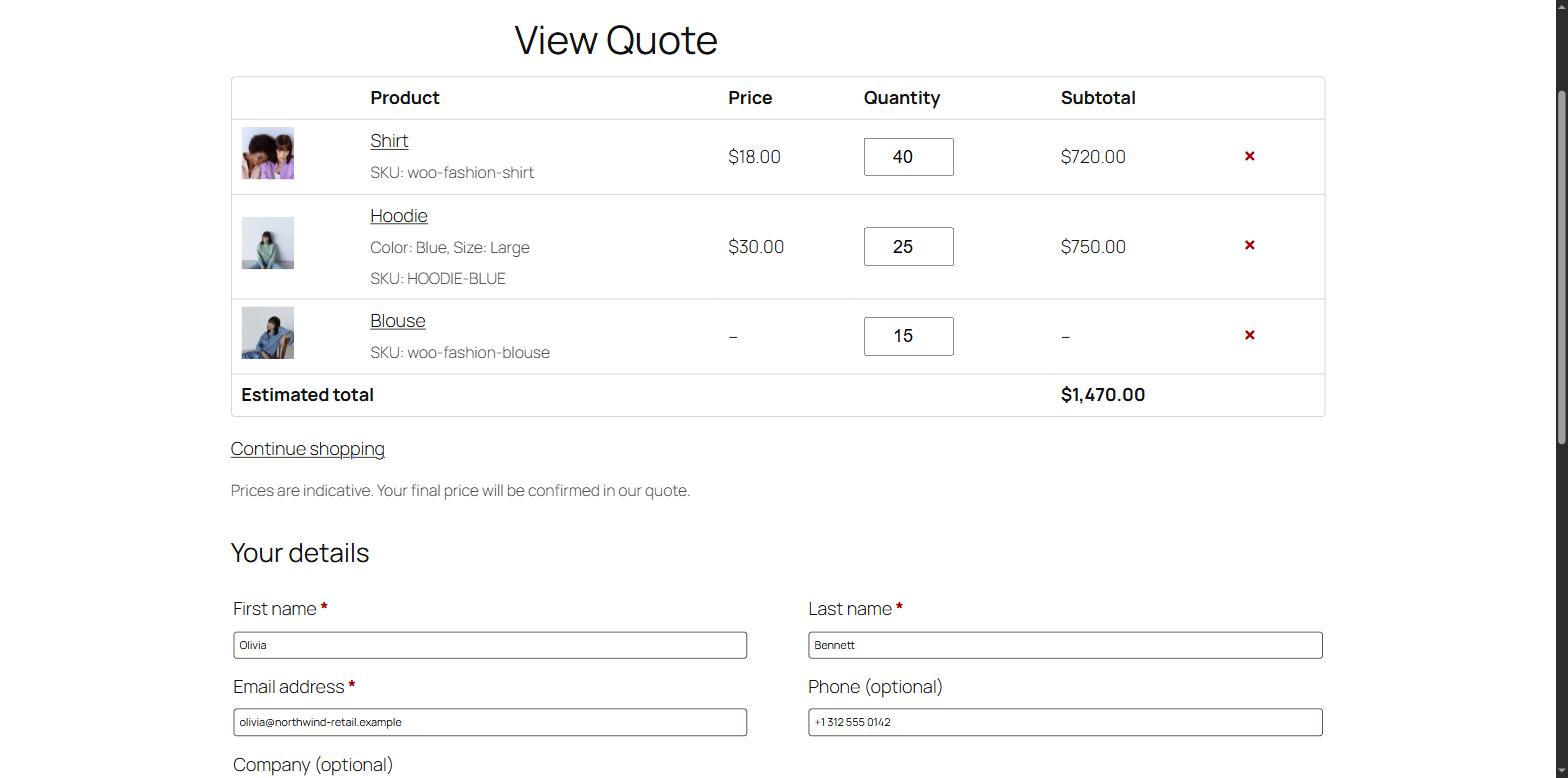Focus the Email address field
The height and width of the screenshot is (778, 1568).
tap(490, 722)
